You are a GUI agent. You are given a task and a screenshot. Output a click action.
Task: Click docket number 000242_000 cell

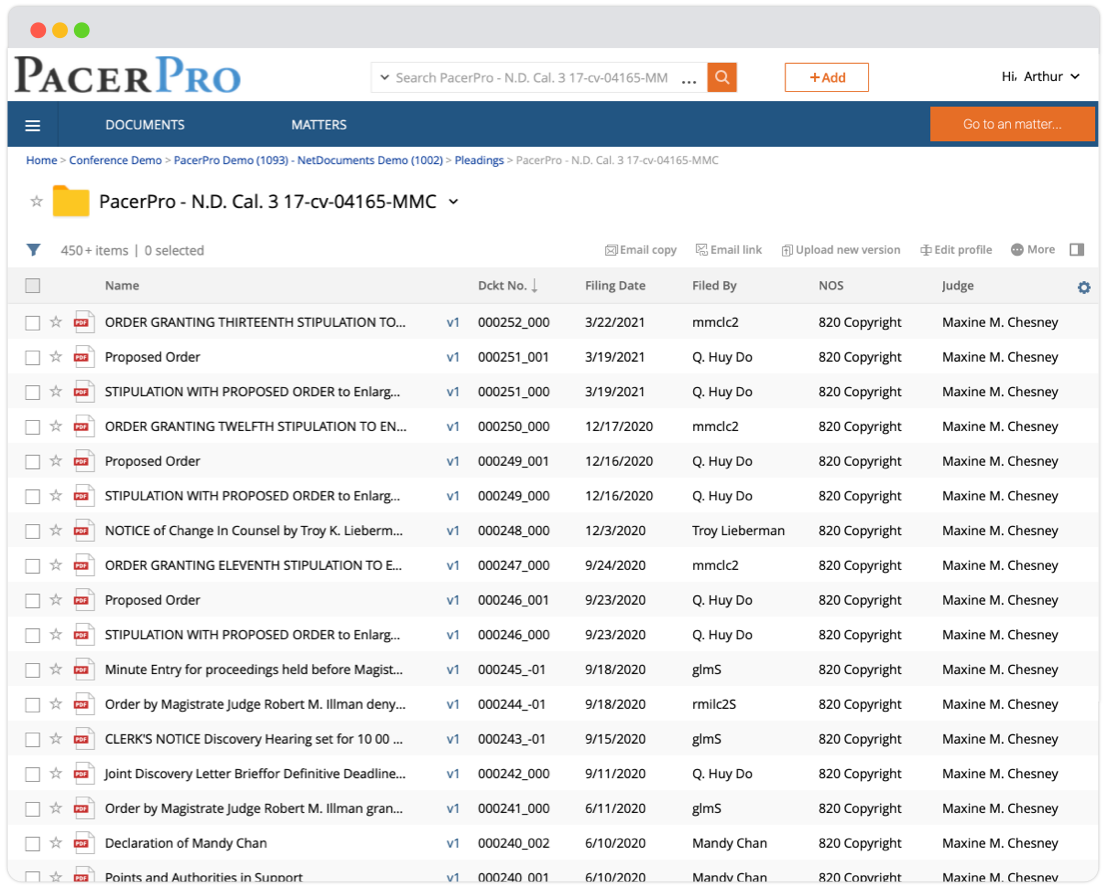(513, 774)
